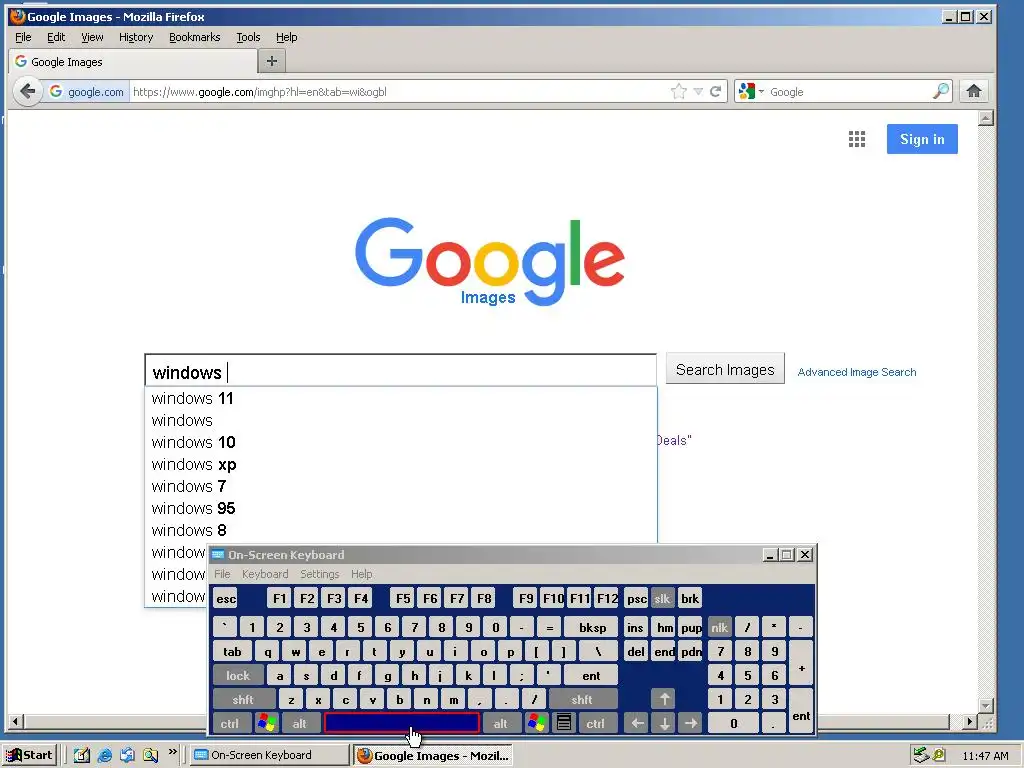Reload the page with the refresh icon
This screenshot has width=1024, height=768.
(x=716, y=91)
